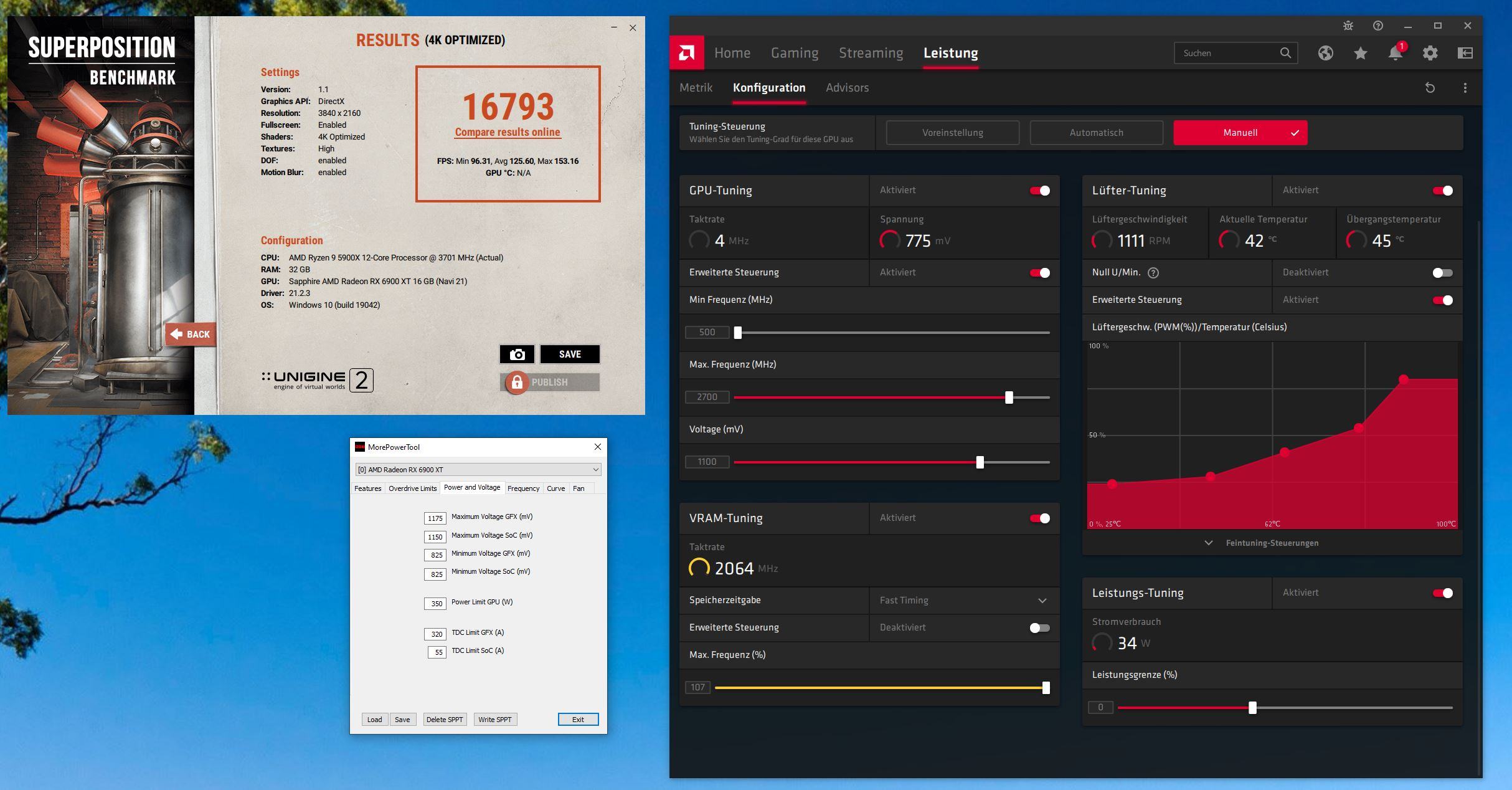Viewport: 1512px width, 790px height.
Task: Switch to the Gaming tab
Action: click(x=795, y=53)
